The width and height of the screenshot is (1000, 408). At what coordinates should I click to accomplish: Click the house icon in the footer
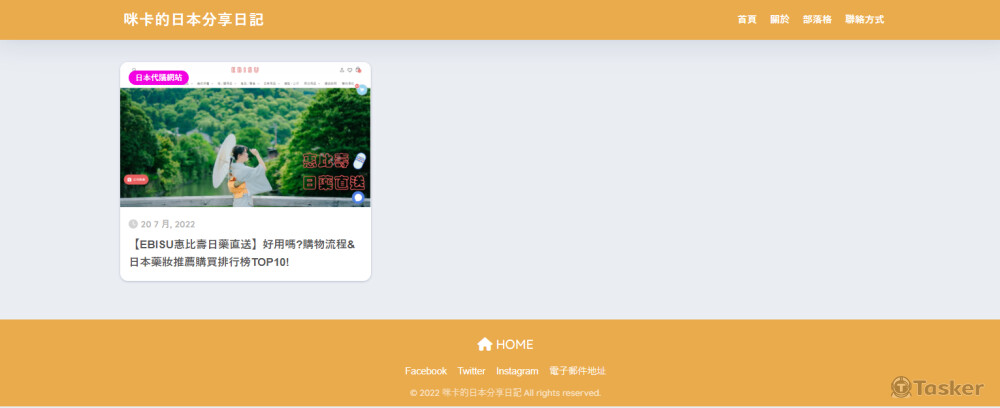click(485, 344)
